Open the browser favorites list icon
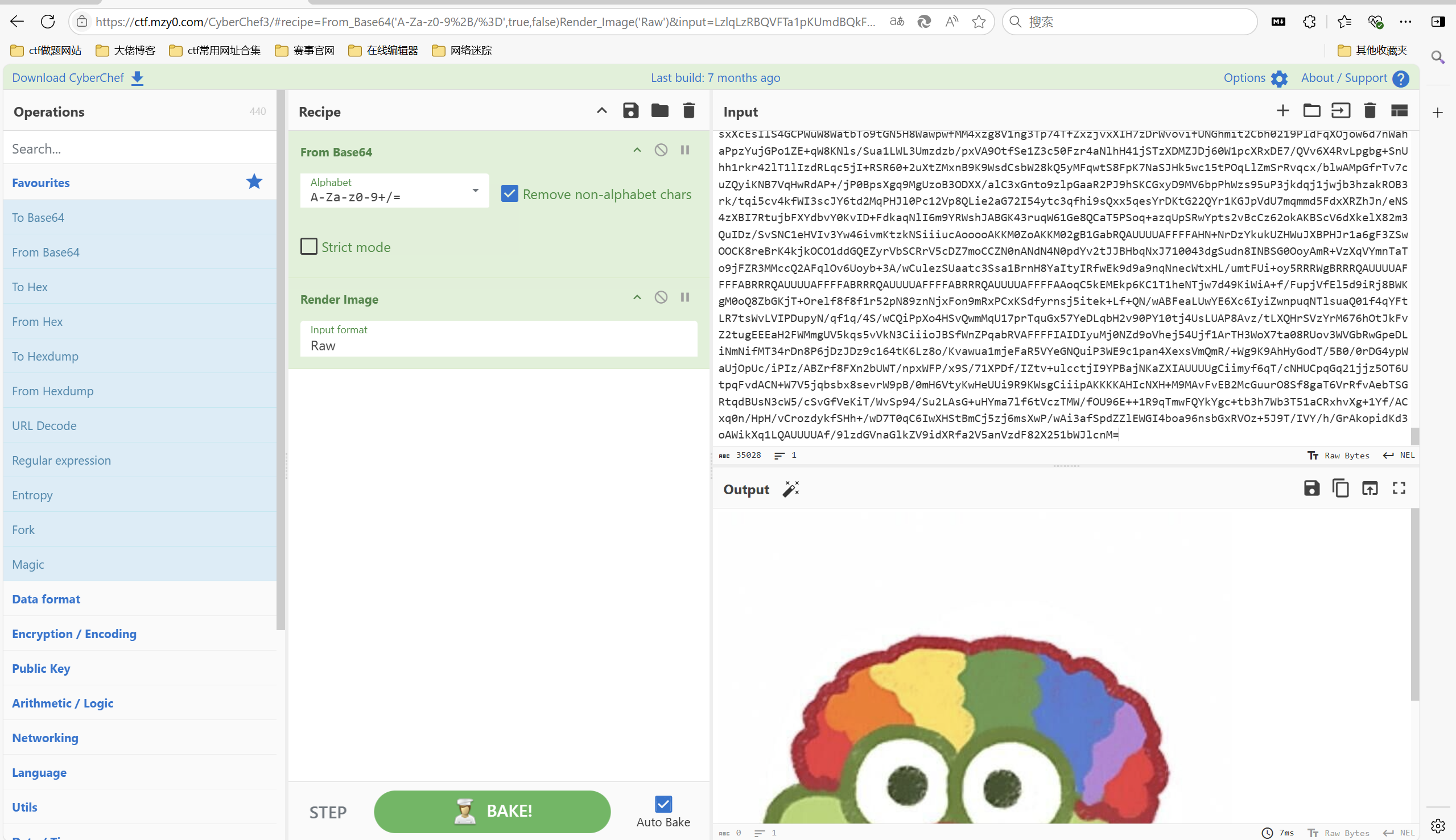The image size is (1456, 840). (1344, 22)
